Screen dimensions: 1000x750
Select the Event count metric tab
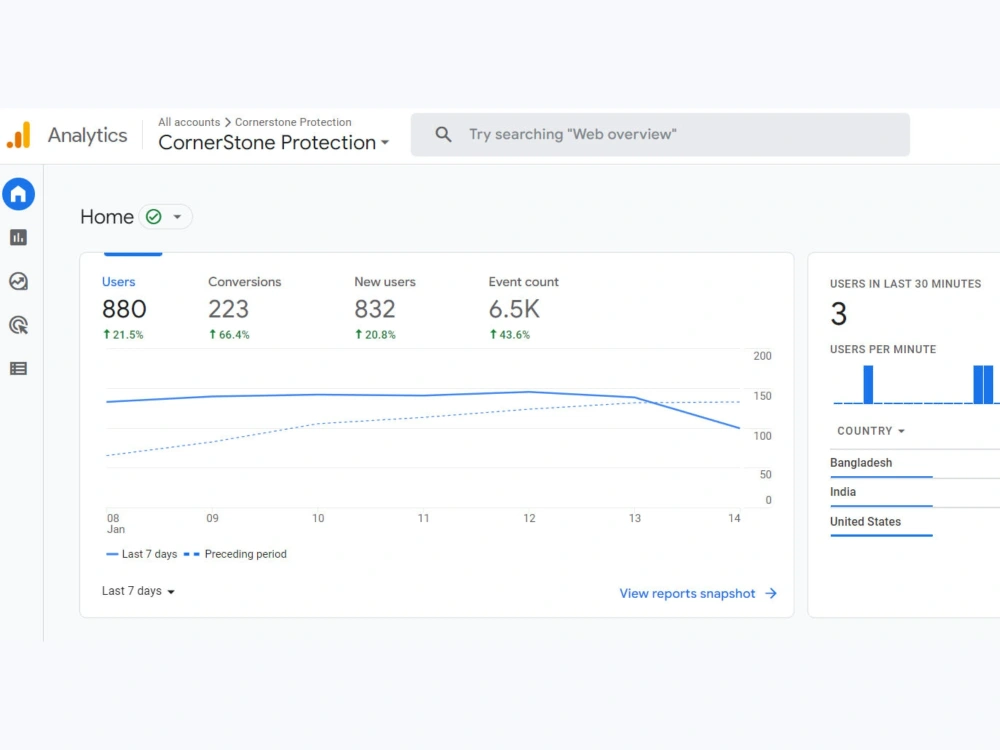[524, 307]
